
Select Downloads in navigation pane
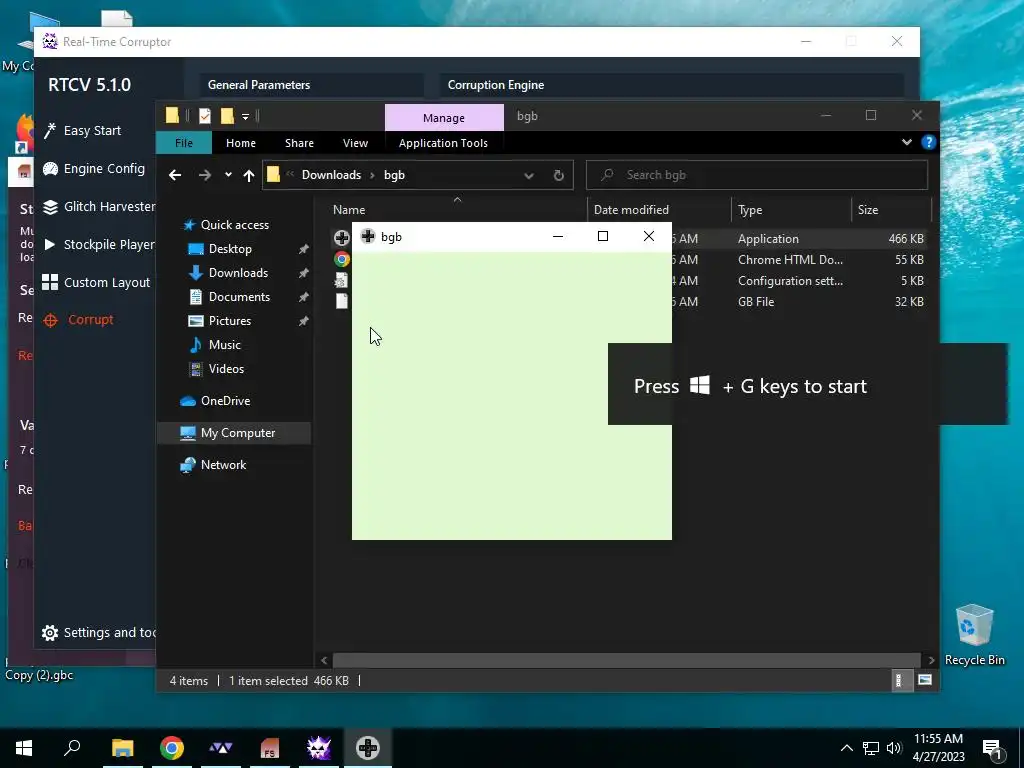tap(228, 273)
